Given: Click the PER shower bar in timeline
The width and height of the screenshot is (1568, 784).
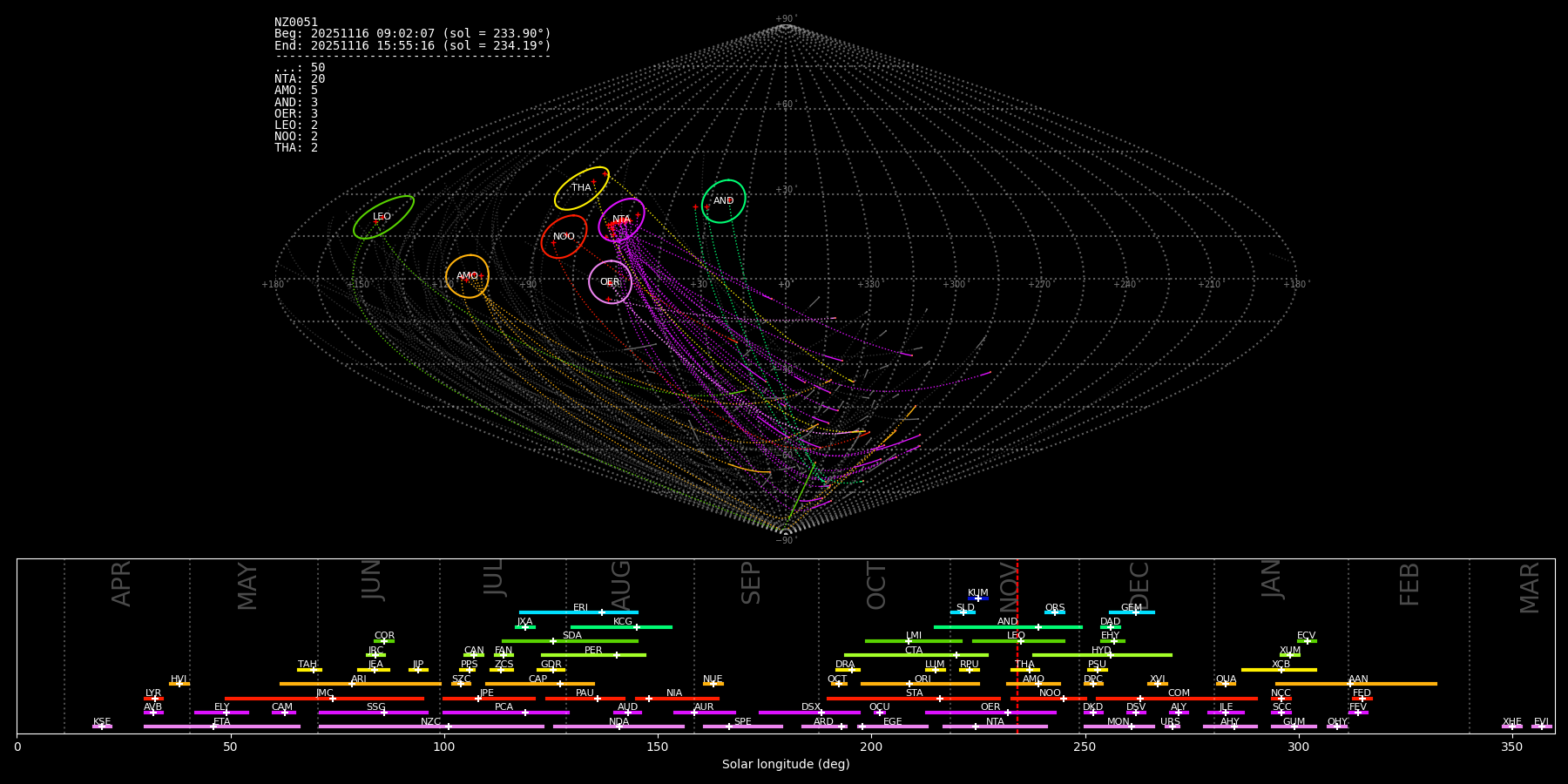Looking at the screenshot, I should click(593, 655).
